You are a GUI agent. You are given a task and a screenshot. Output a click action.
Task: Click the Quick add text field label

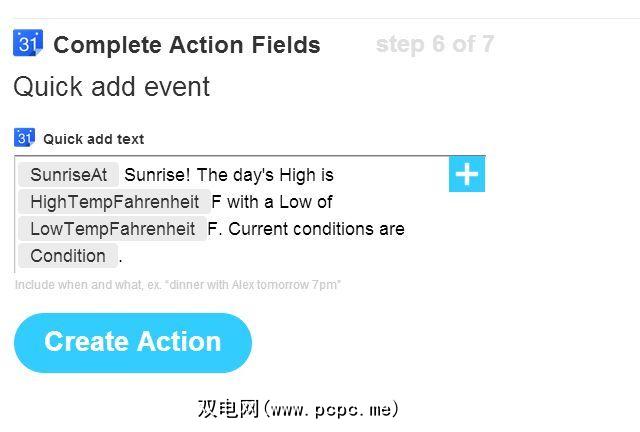[93, 139]
